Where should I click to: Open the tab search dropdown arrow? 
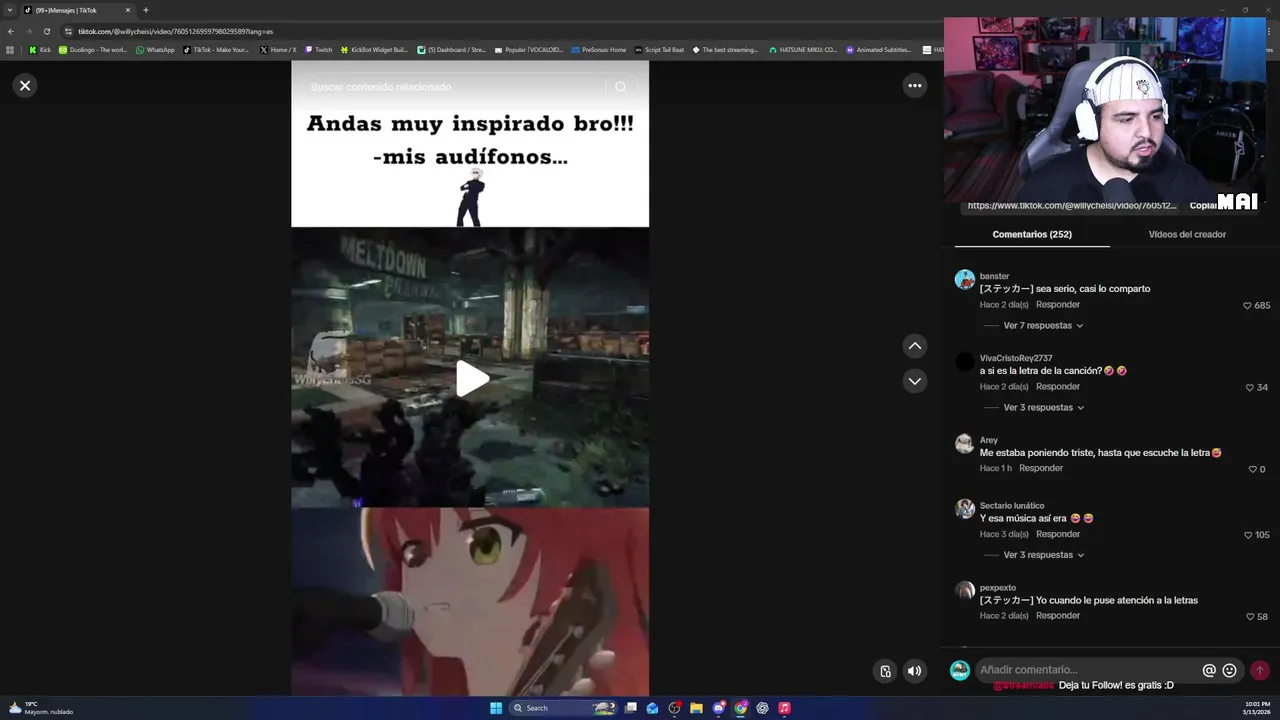point(10,10)
